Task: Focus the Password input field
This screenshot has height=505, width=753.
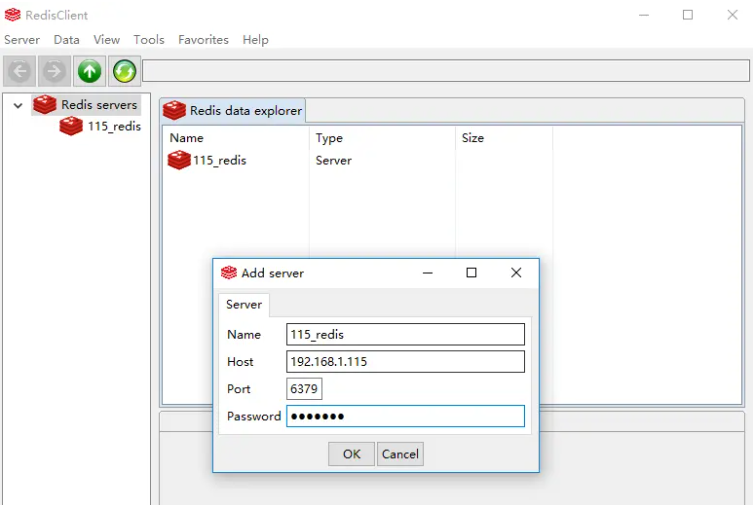Action: tap(405, 416)
